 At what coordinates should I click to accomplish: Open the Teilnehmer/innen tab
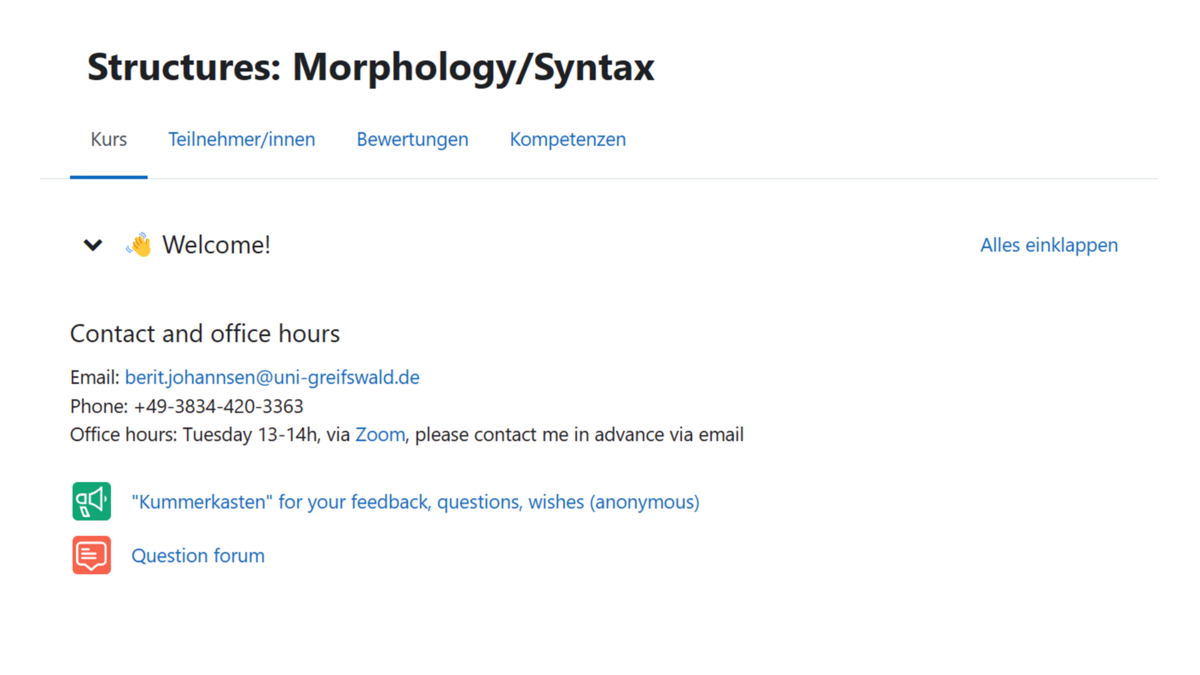[x=241, y=140]
